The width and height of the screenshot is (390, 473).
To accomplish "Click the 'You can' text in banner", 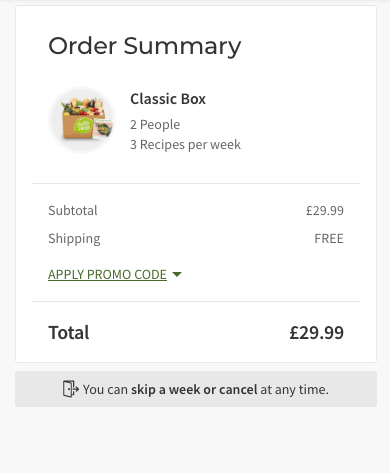I will 105,389.
